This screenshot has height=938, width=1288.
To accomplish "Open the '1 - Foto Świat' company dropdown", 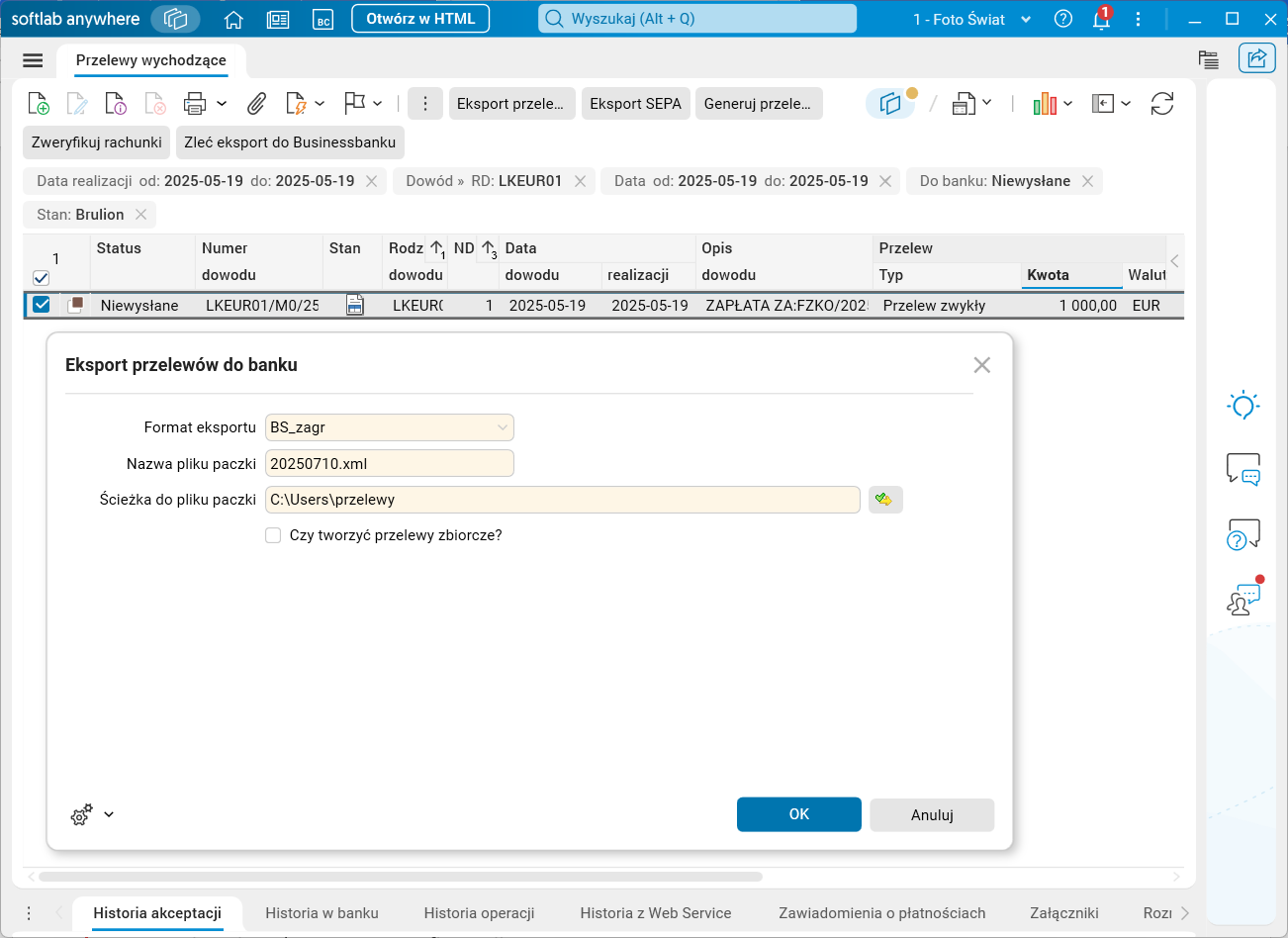I will coord(972,19).
